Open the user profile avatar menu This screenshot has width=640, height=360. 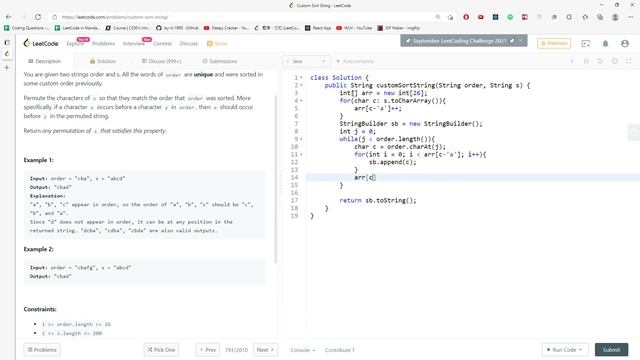tap(624, 43)
